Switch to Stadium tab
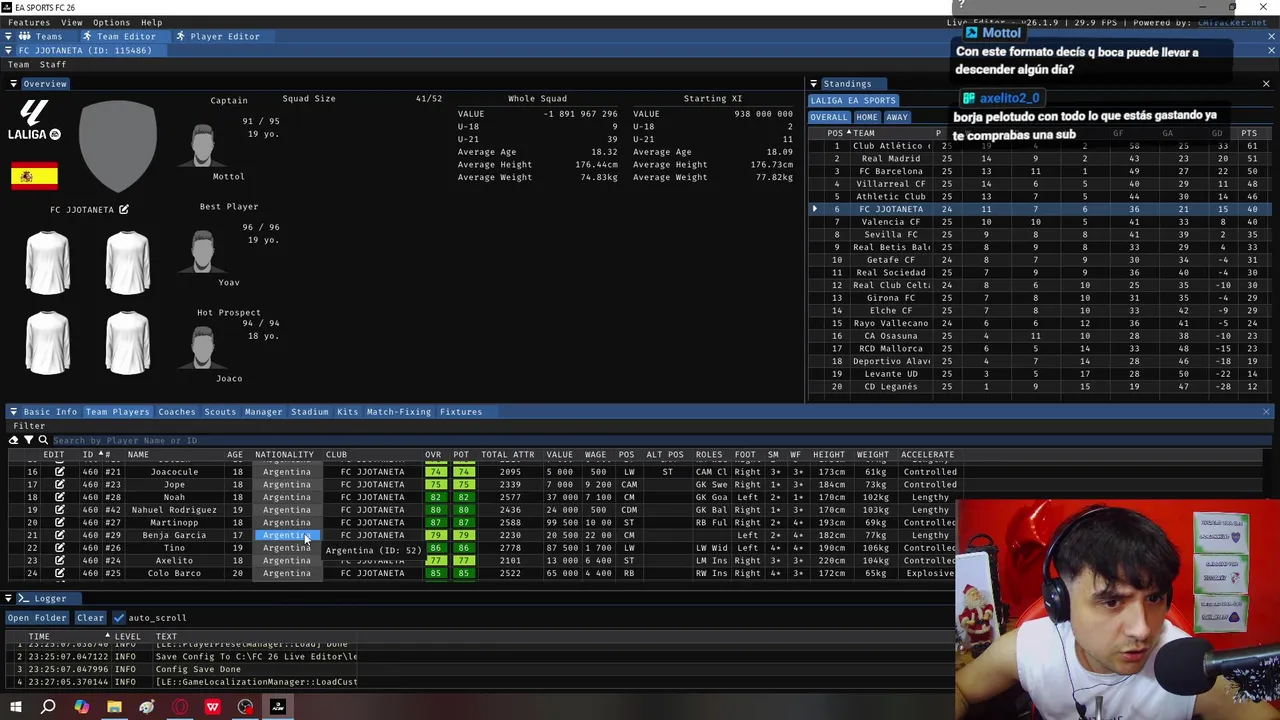1280x720 pixels. [309, 412]
